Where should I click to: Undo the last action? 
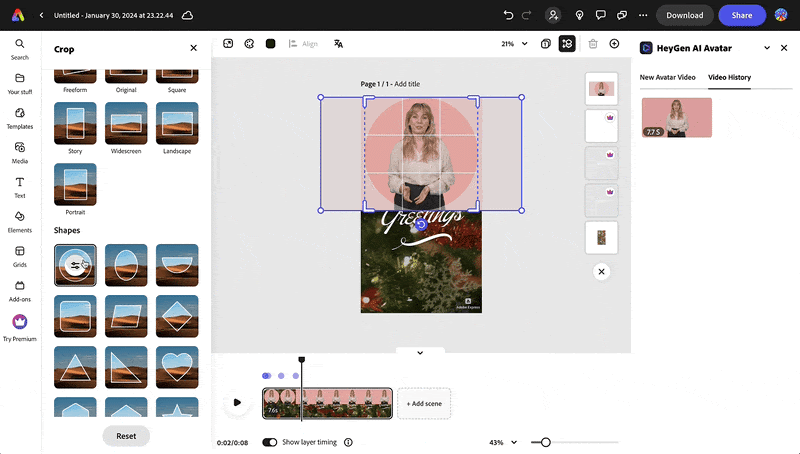pyautogui.click(x=508, y=15)
